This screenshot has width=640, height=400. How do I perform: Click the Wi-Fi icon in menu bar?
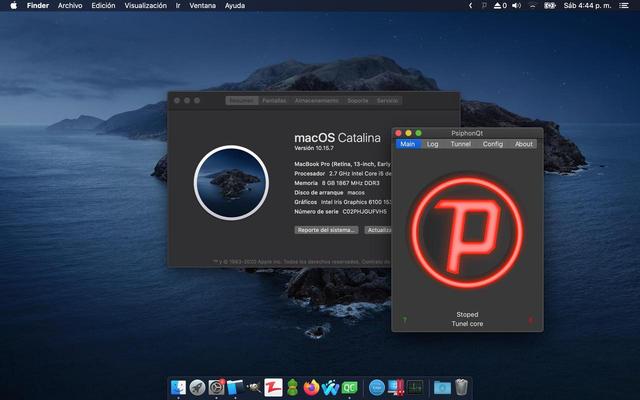coord(532,5)
